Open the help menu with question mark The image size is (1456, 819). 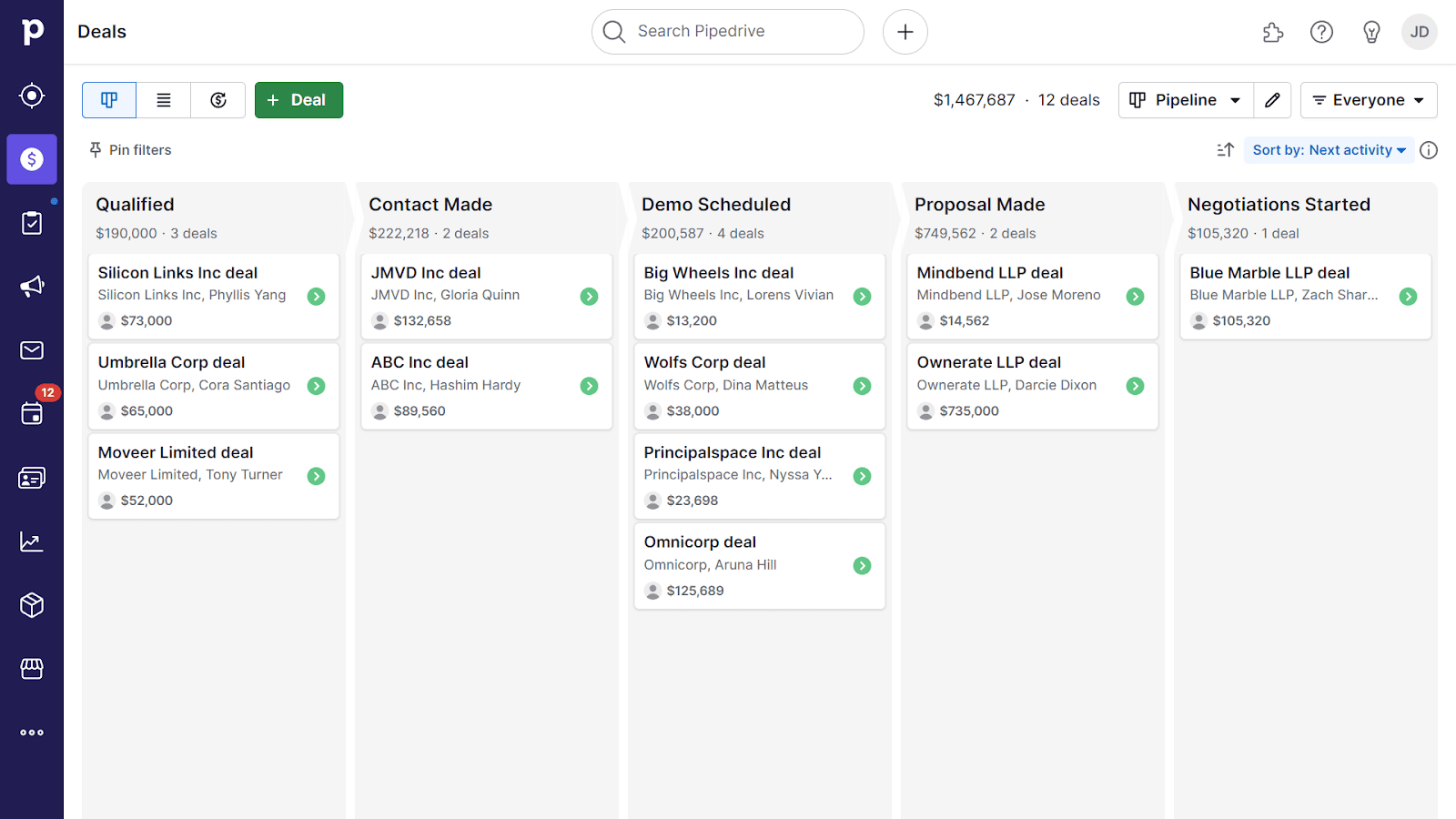[x=1321, y=31]
